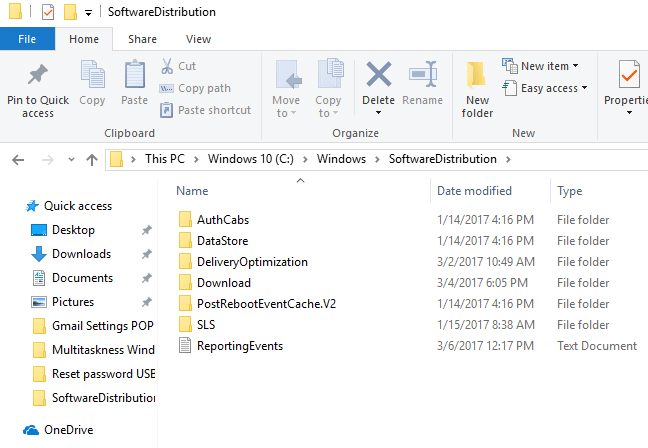Screen dimensions: 648x448
Task: Expand the New item dropdown
Action: click(541, 66)
